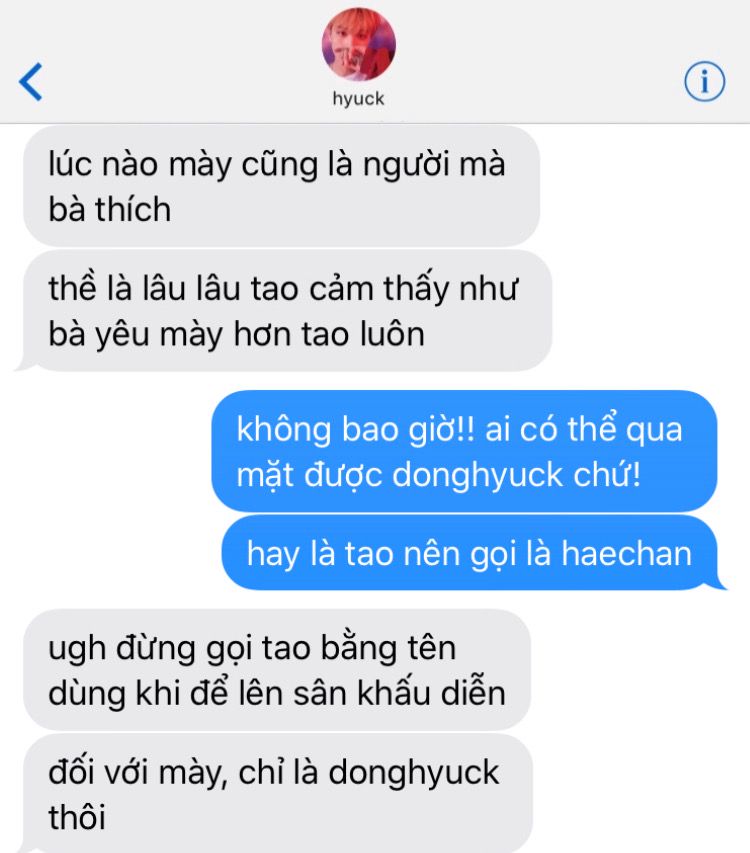
Task: Select message starting 'thề là lâu lâu'
Action: (287, 311)
